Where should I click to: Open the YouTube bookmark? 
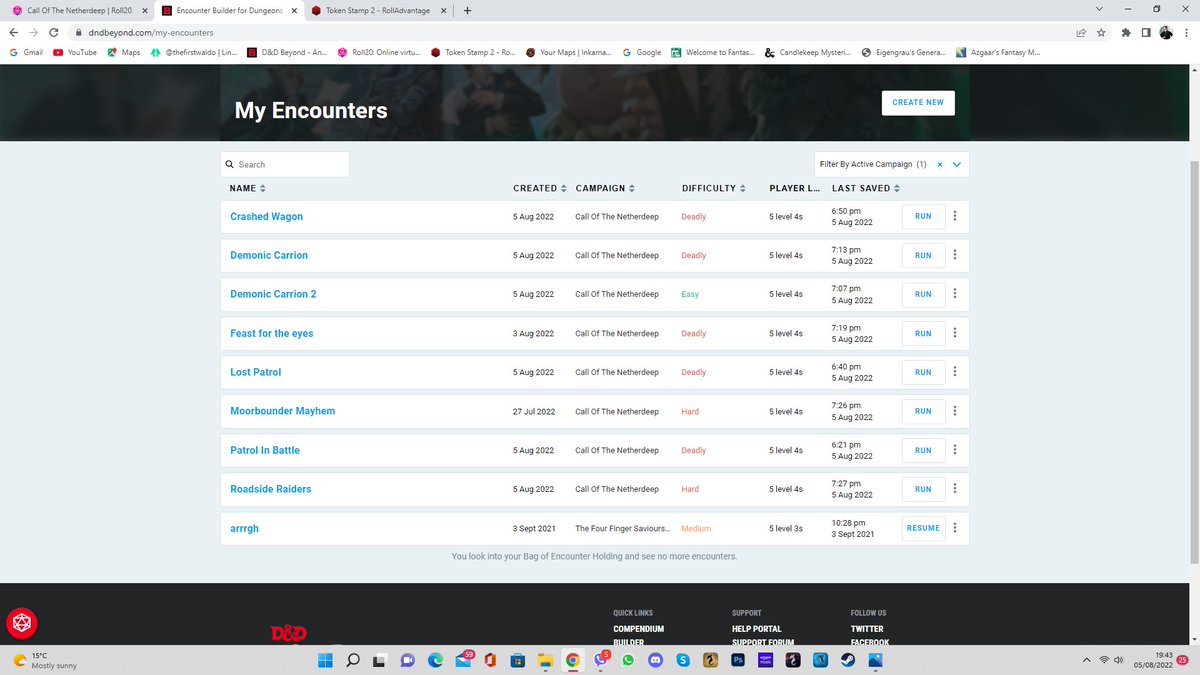74,52
